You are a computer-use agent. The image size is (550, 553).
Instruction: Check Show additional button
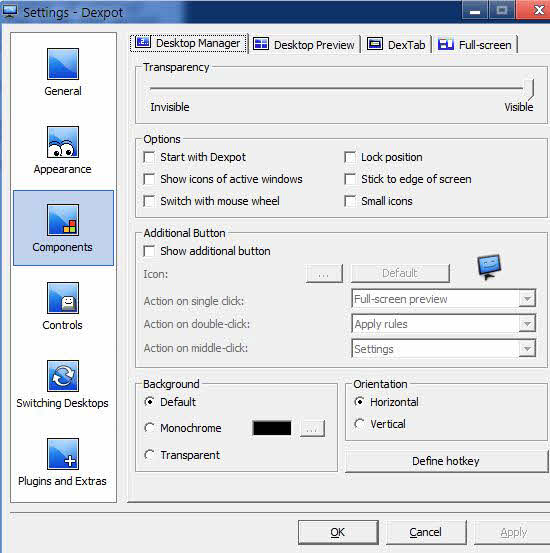[149, 251]
